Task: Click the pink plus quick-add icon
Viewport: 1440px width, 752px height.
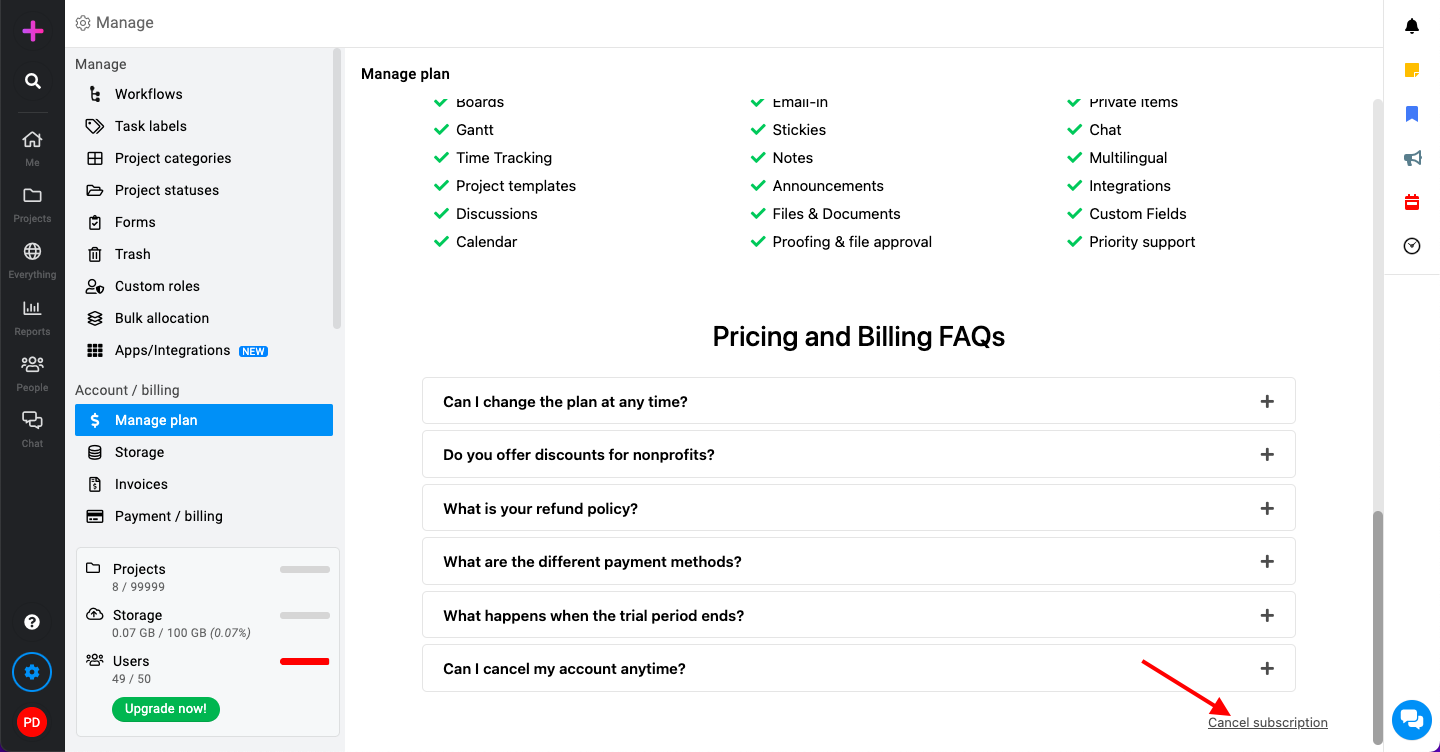Action: pyautogui.click(x=33, y=32)
